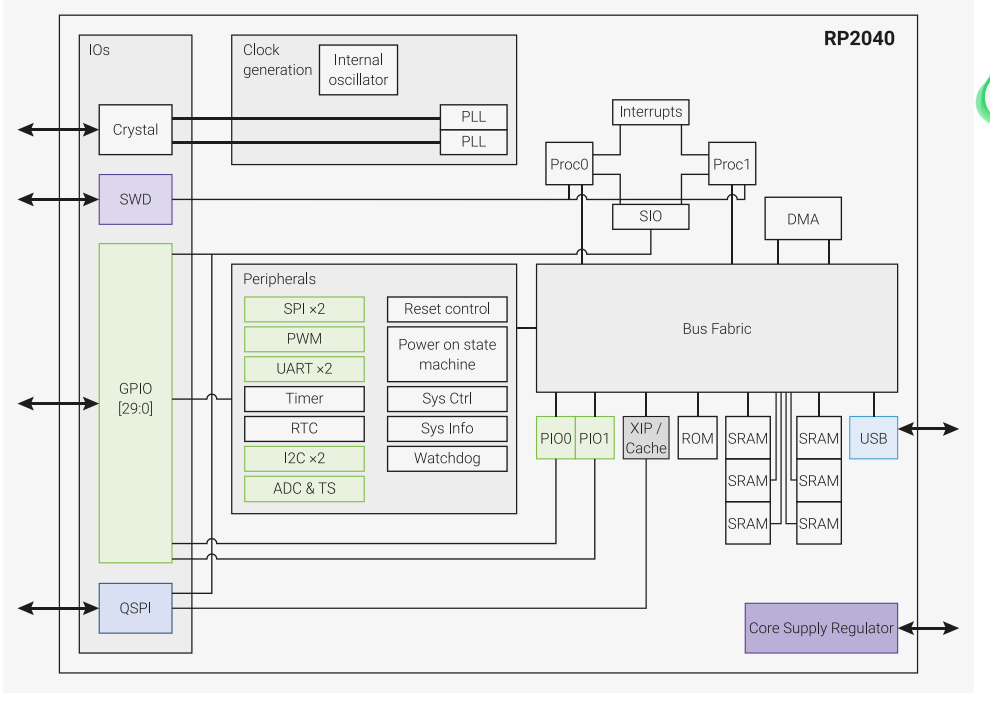Select the SWD block

tap(135, 200)
